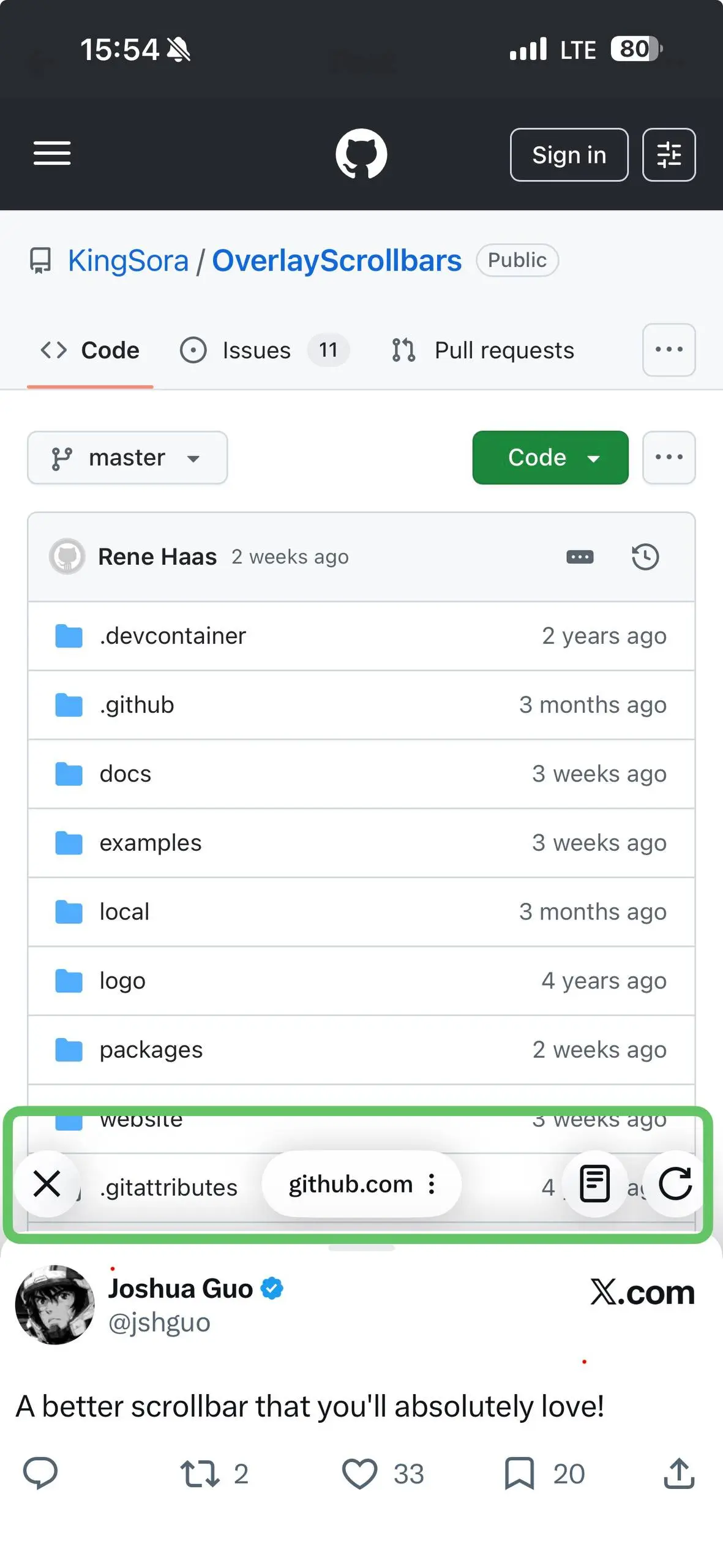
Task: Open the packages folder
Action: 151,1050
